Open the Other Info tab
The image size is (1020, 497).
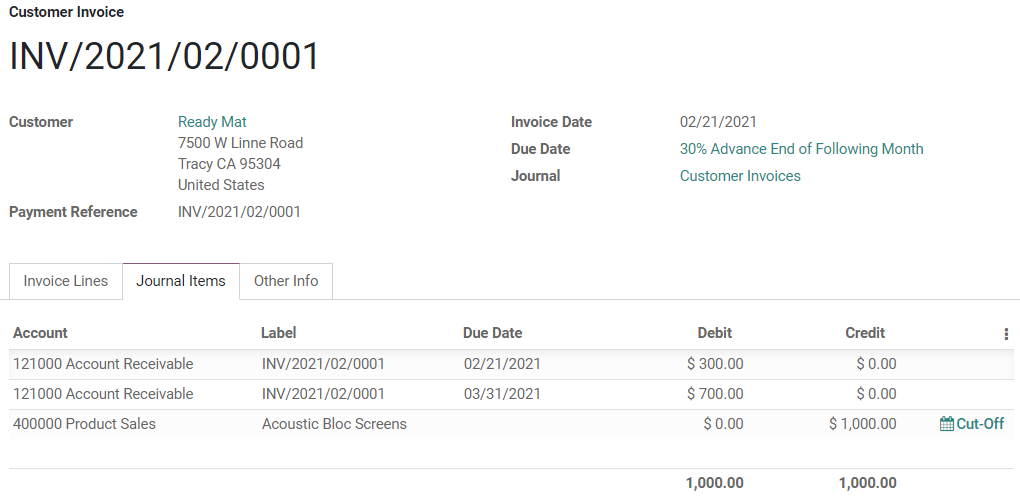[286, 281]
